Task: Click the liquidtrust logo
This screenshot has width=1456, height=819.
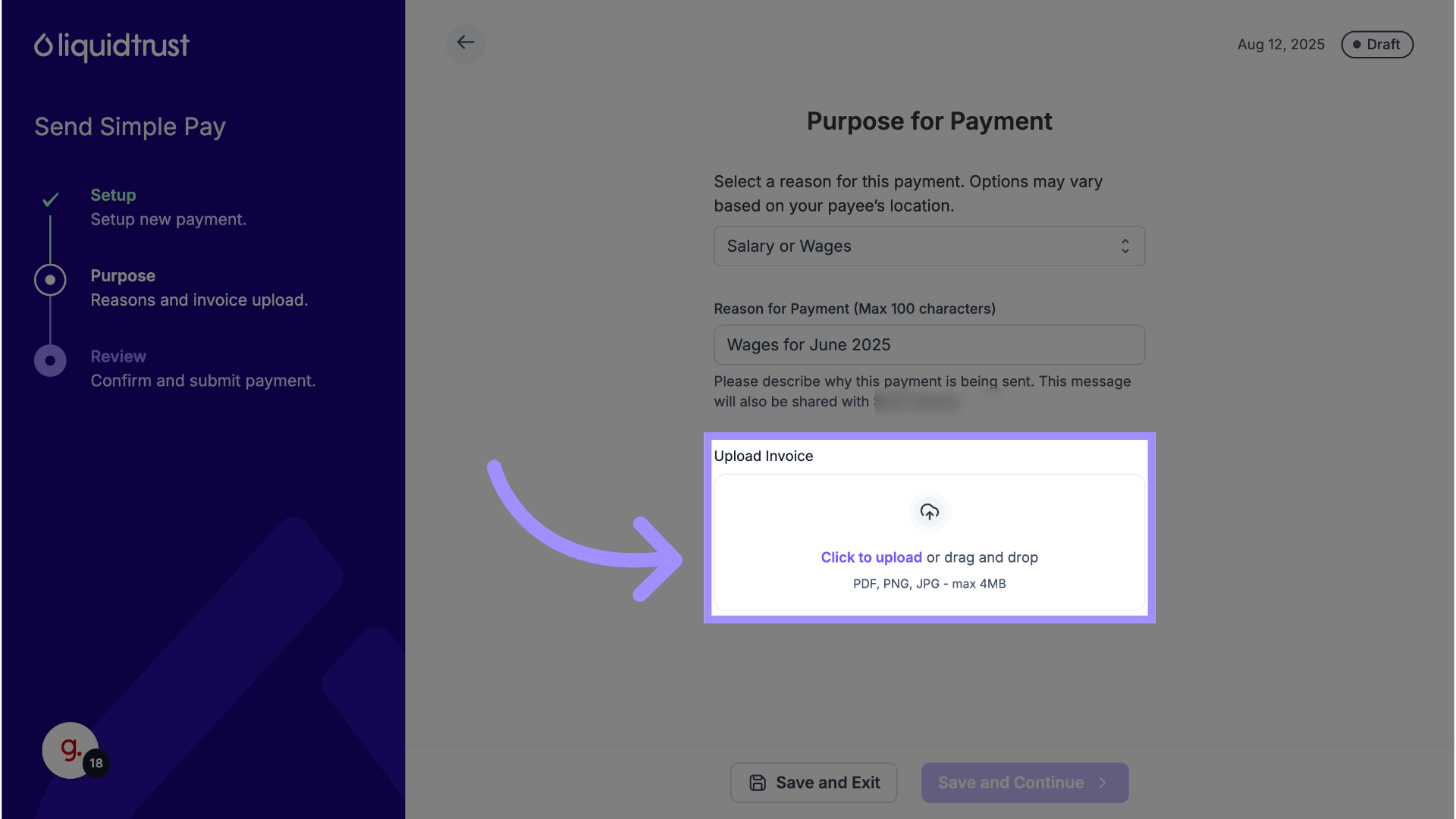Action: pyautogui.click(x=111, y=46)
